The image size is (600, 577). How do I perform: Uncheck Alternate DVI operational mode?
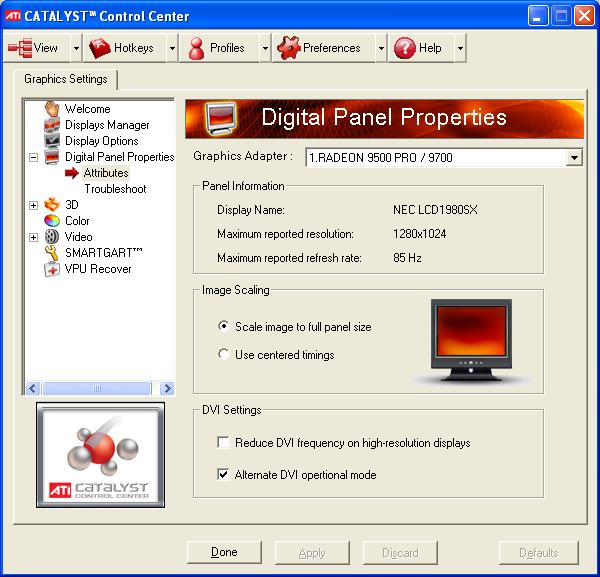coord(223,474)
